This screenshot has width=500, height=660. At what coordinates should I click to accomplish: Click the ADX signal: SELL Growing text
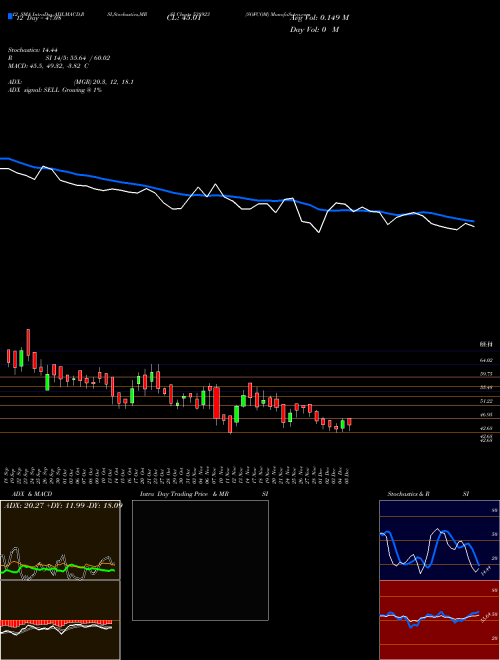(x=55, y=90)
